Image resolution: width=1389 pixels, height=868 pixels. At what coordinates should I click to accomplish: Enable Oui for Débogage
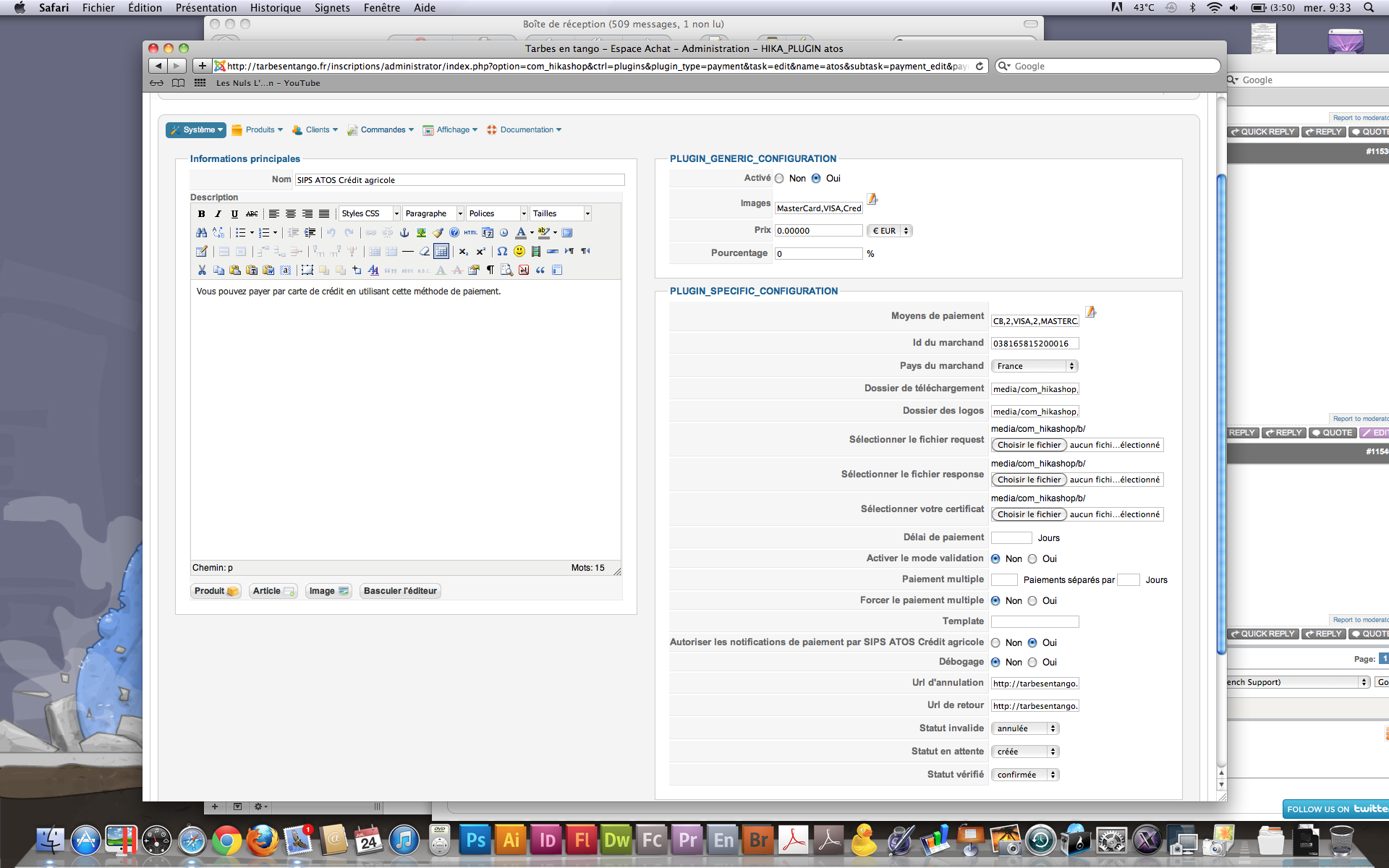(1032, 662)
